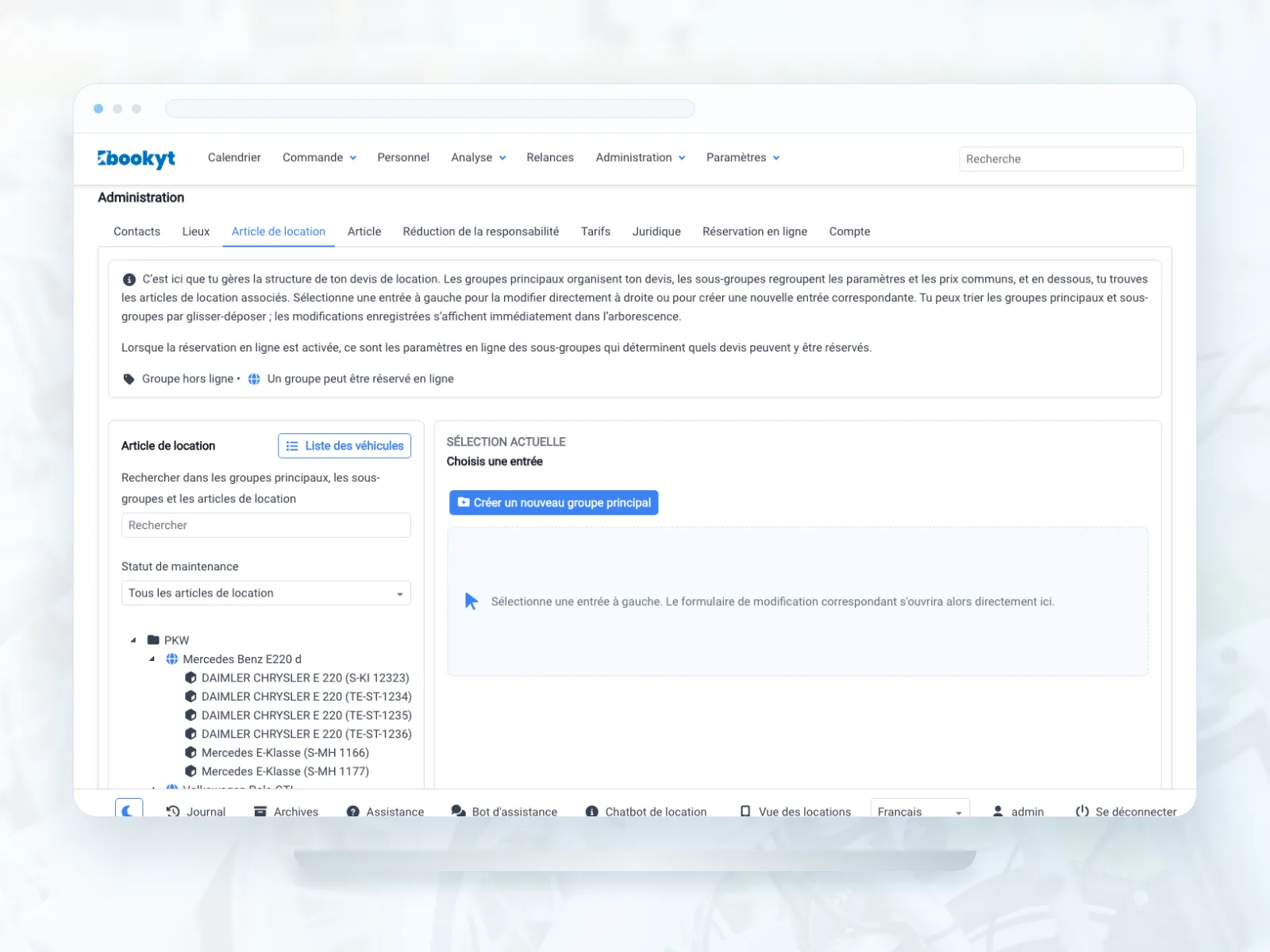This screenshot has height=952, width=1270.
Task: Switch to the Lieux tab
Action: click(196, 232)
